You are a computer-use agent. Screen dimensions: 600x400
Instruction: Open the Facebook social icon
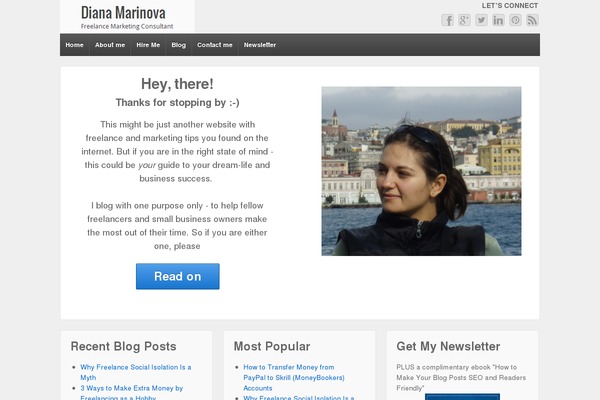(447, 20)
